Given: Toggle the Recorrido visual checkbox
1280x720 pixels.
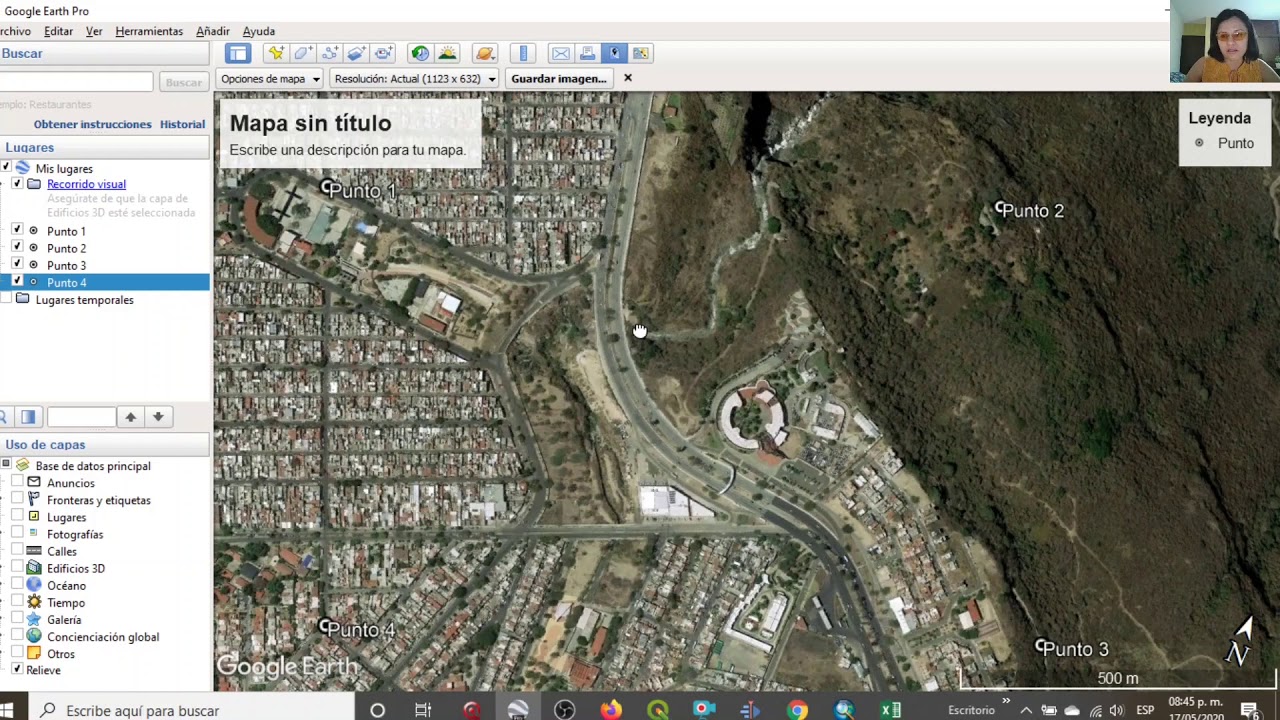Looking at the screenshot, I should [x=17, y=184].
